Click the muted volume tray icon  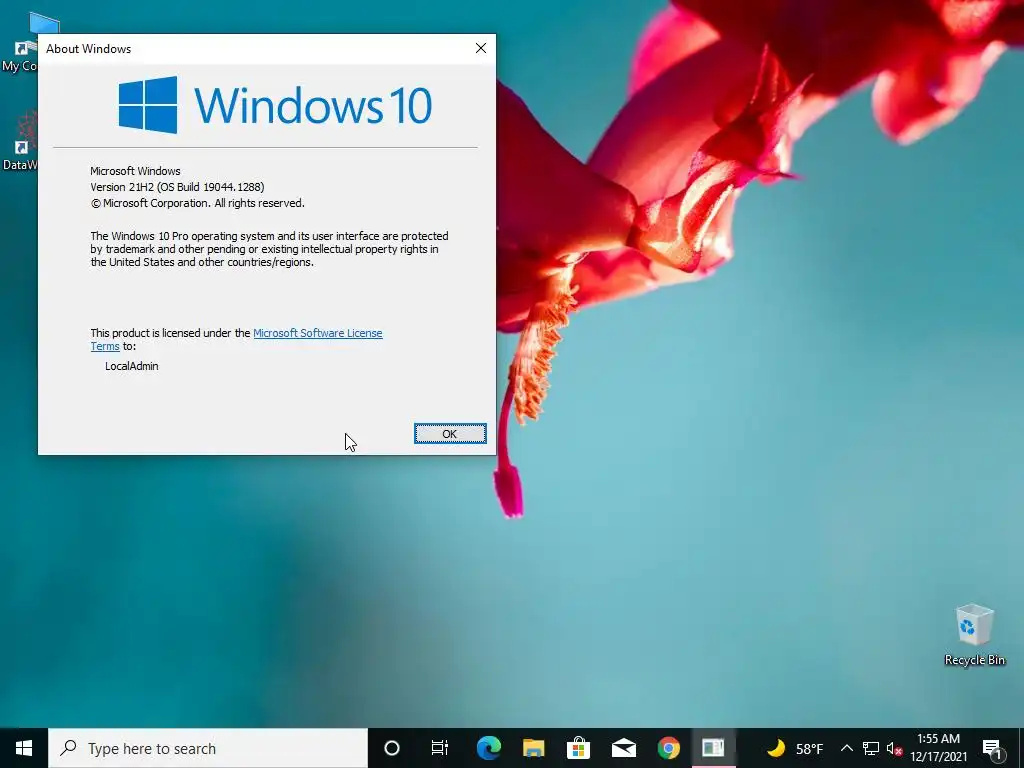[894, 748]
